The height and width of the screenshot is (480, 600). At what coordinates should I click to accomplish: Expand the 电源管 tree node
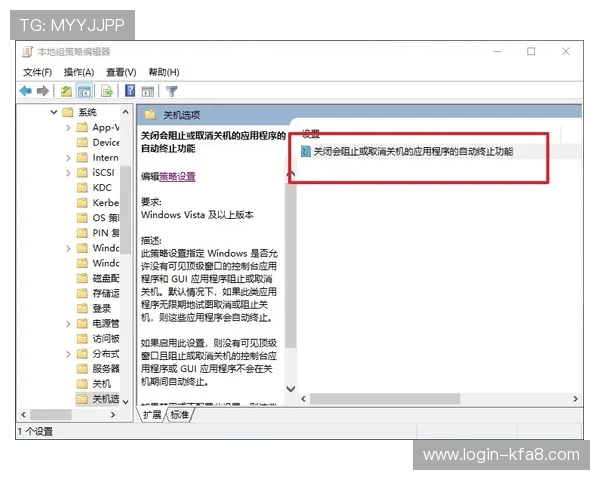tap(68, 324)
